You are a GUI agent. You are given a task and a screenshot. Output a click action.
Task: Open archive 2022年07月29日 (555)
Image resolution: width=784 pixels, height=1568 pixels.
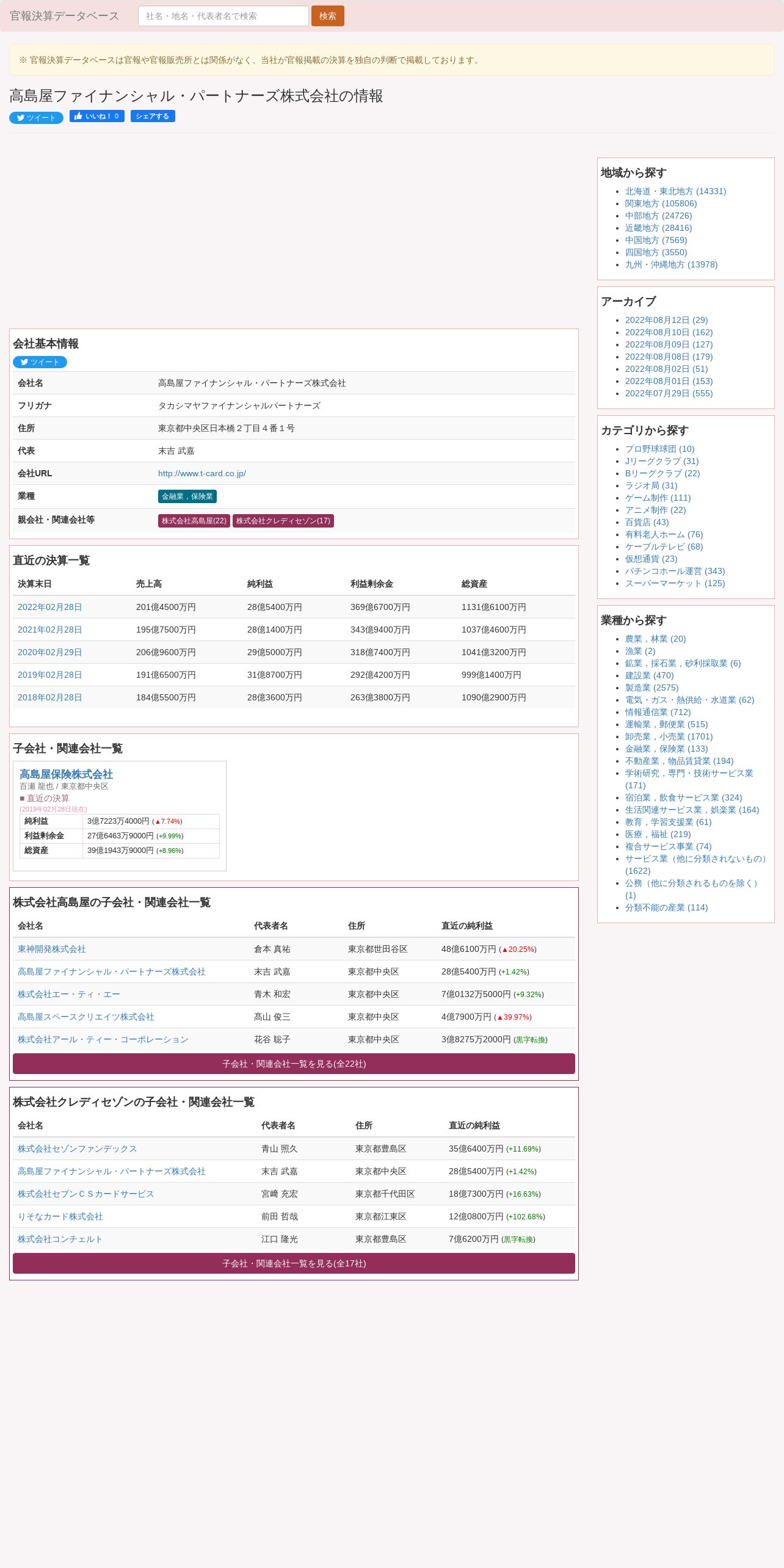[669, 393]
